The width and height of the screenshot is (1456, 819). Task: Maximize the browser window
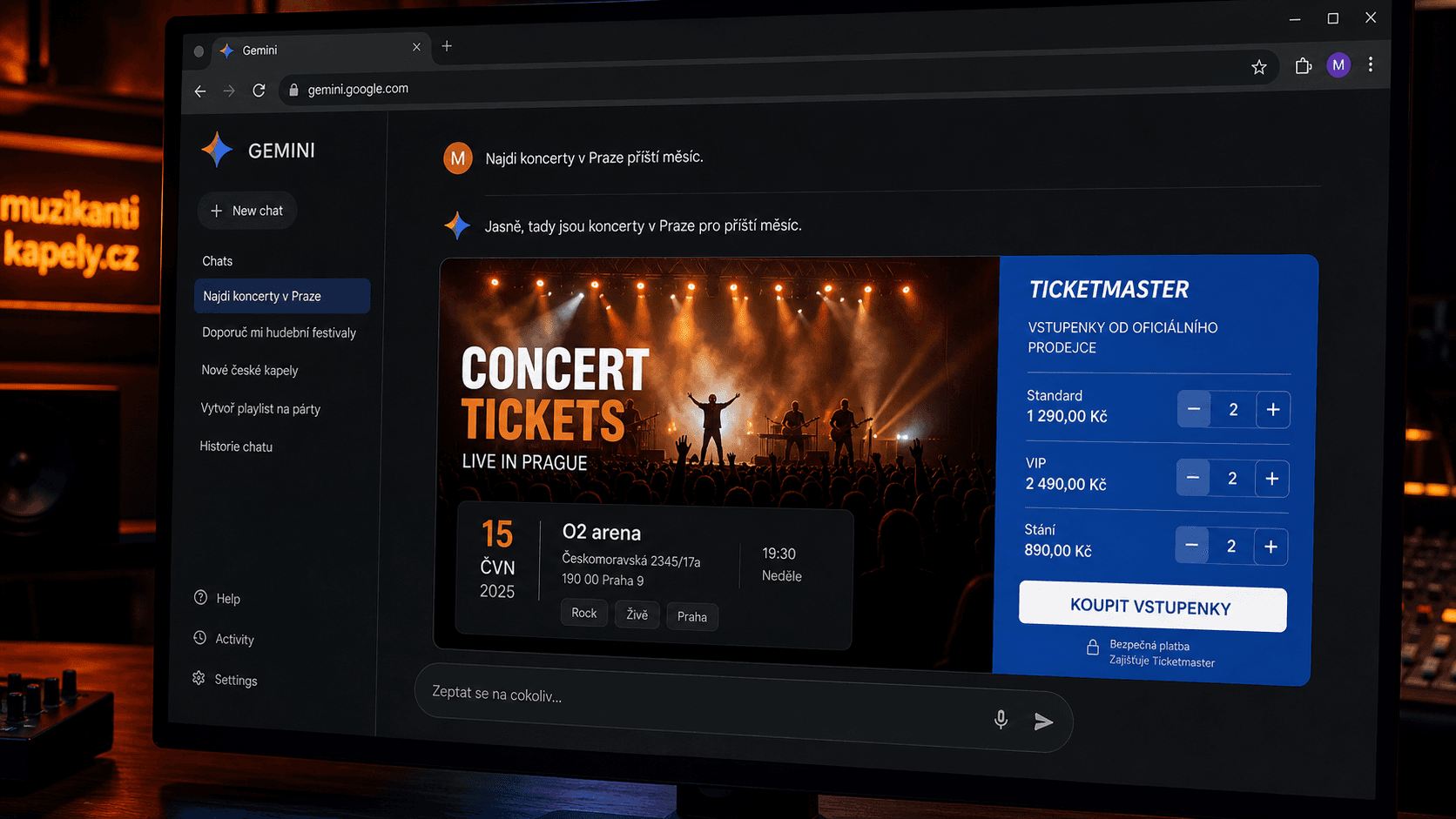point(1332,18)
